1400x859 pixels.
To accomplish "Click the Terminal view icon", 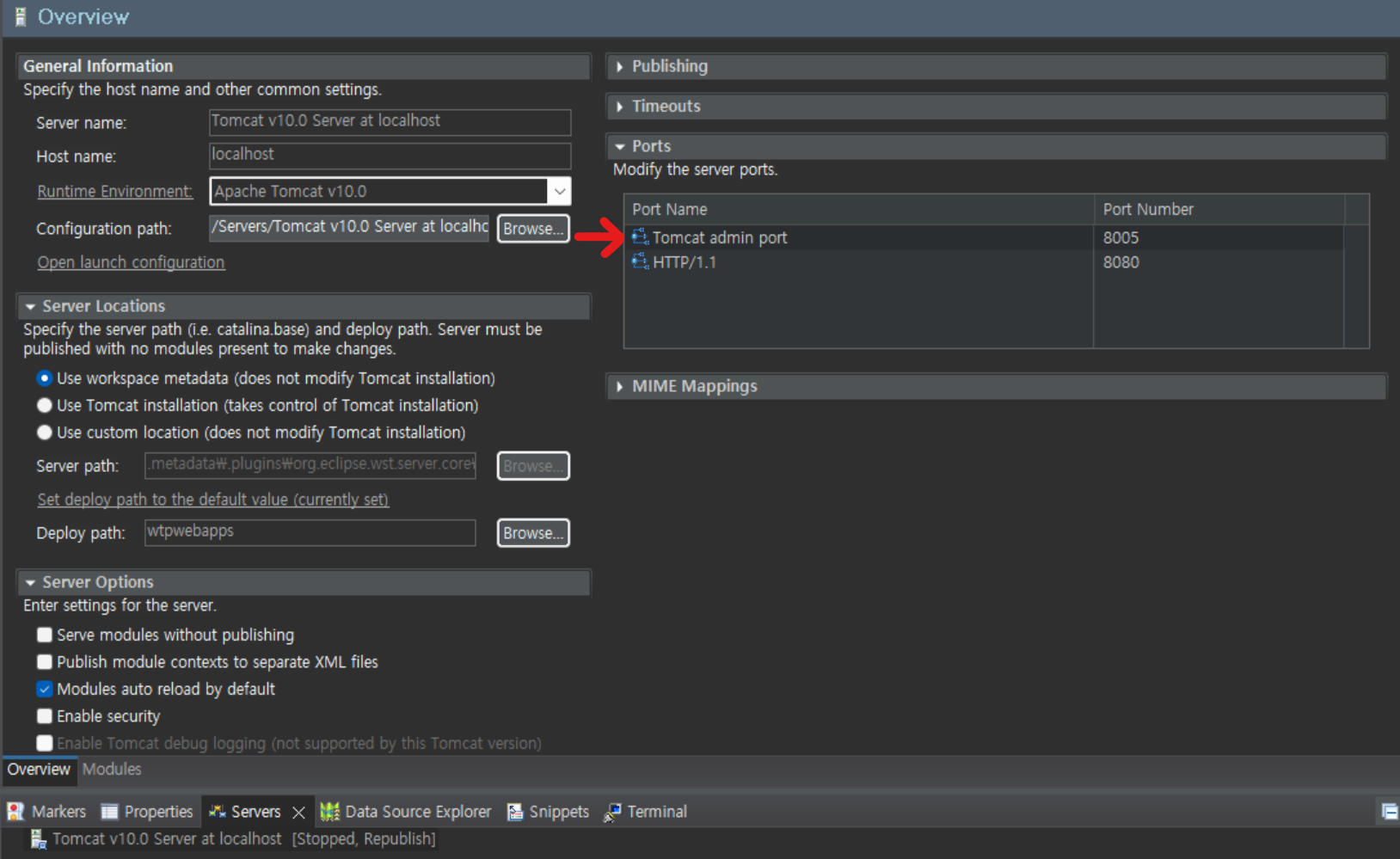I will (x=612, y=812).
